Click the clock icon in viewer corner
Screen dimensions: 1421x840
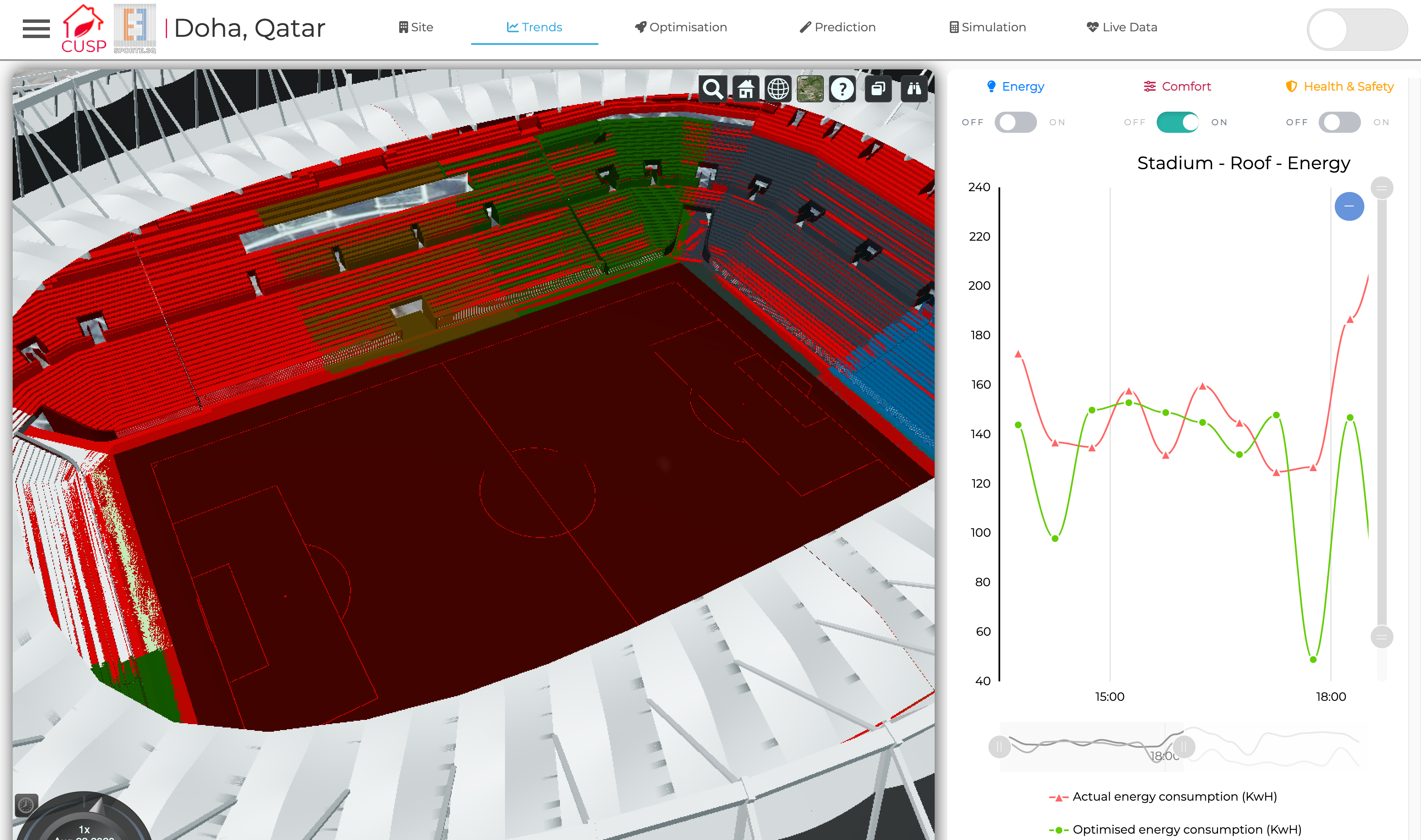click(26, 804)
